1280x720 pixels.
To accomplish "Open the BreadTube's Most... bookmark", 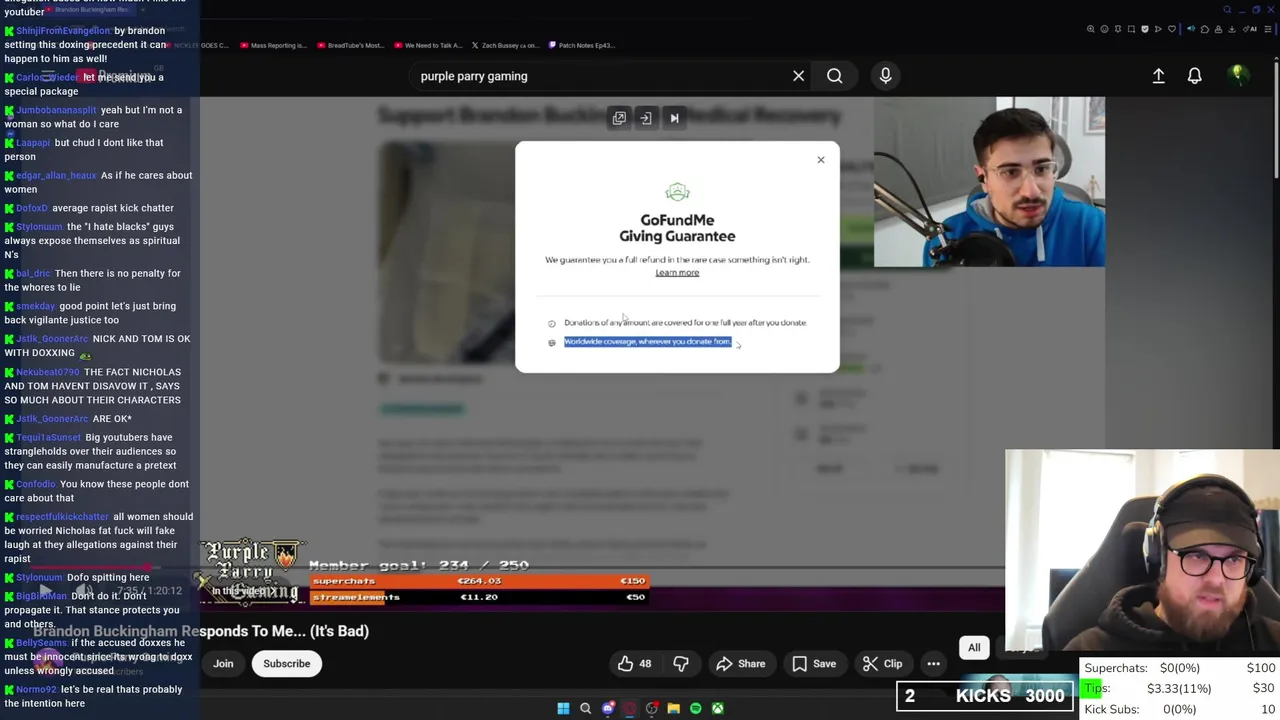I will tap(349, 45).
